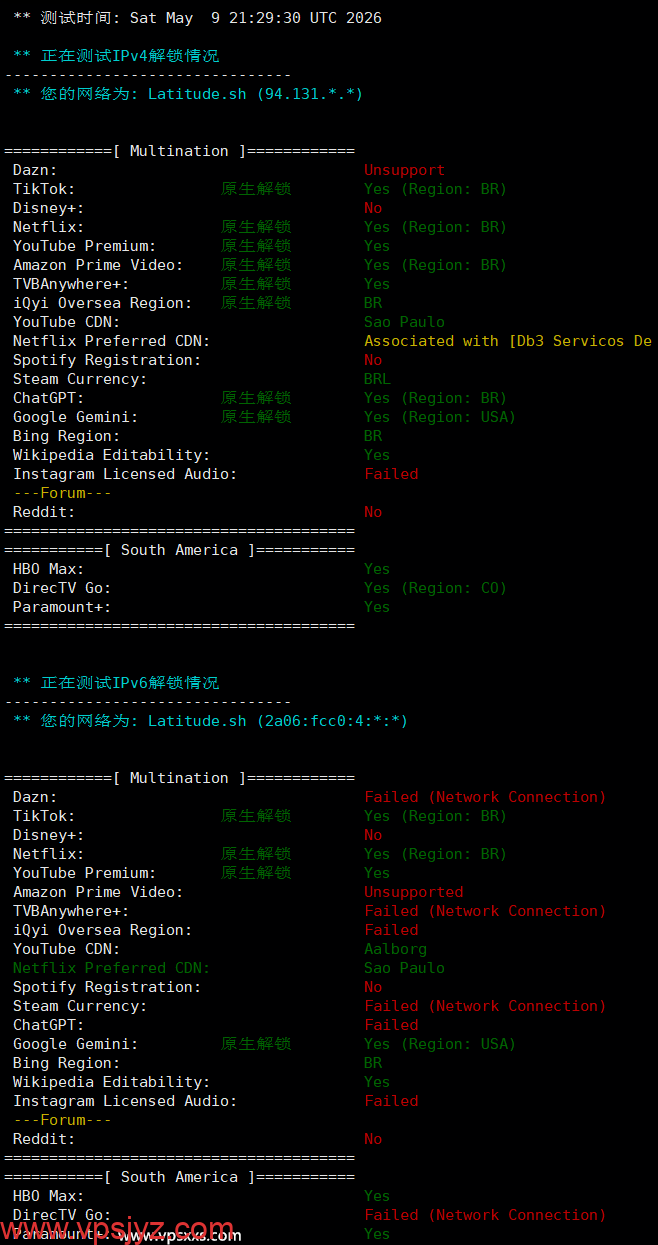
Task: Click the 'South America' header in the IPv4 section
Action: (x=179, y=550)
